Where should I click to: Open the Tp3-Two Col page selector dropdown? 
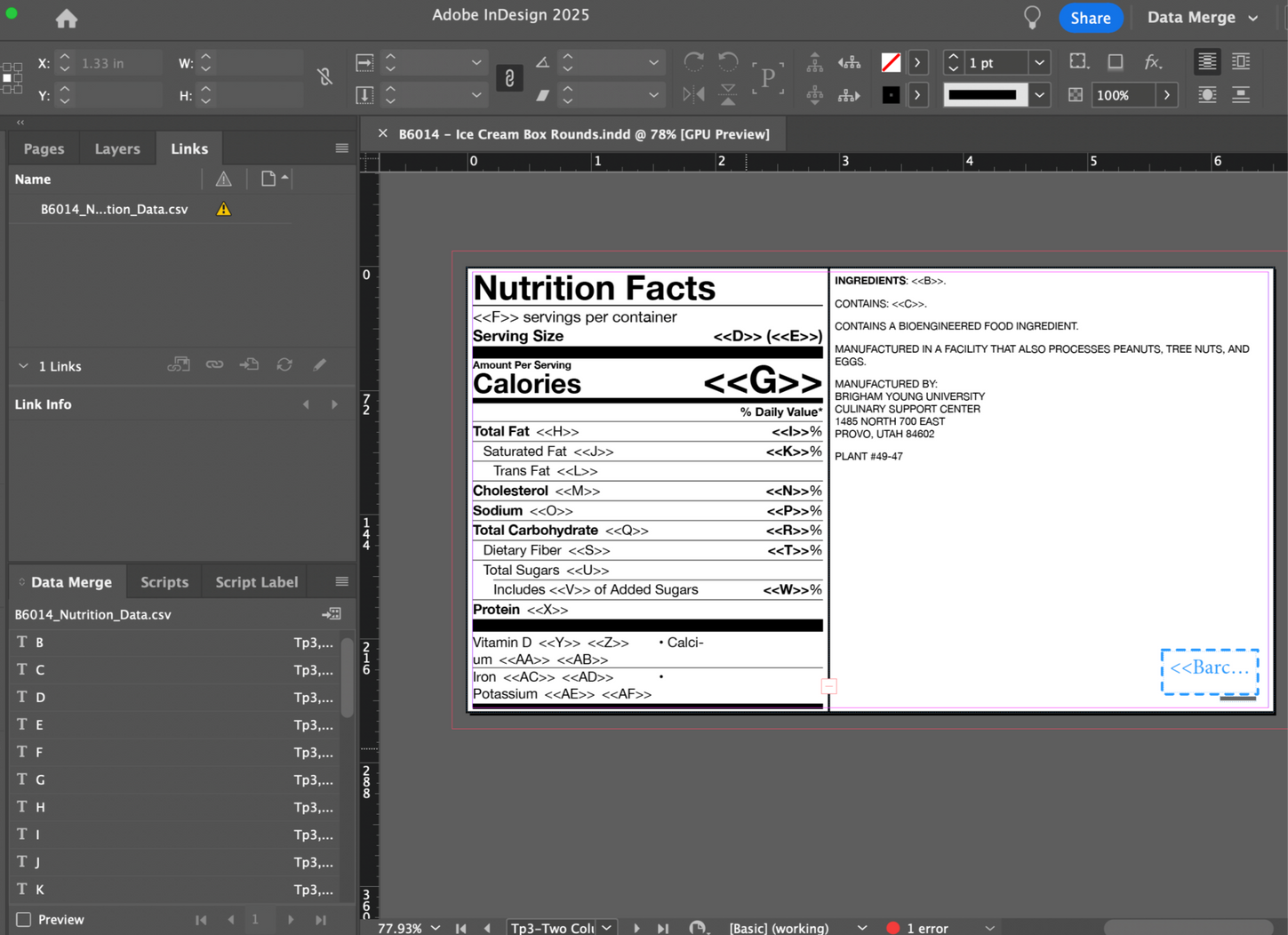pyautogui.click(x=606, y=928)
